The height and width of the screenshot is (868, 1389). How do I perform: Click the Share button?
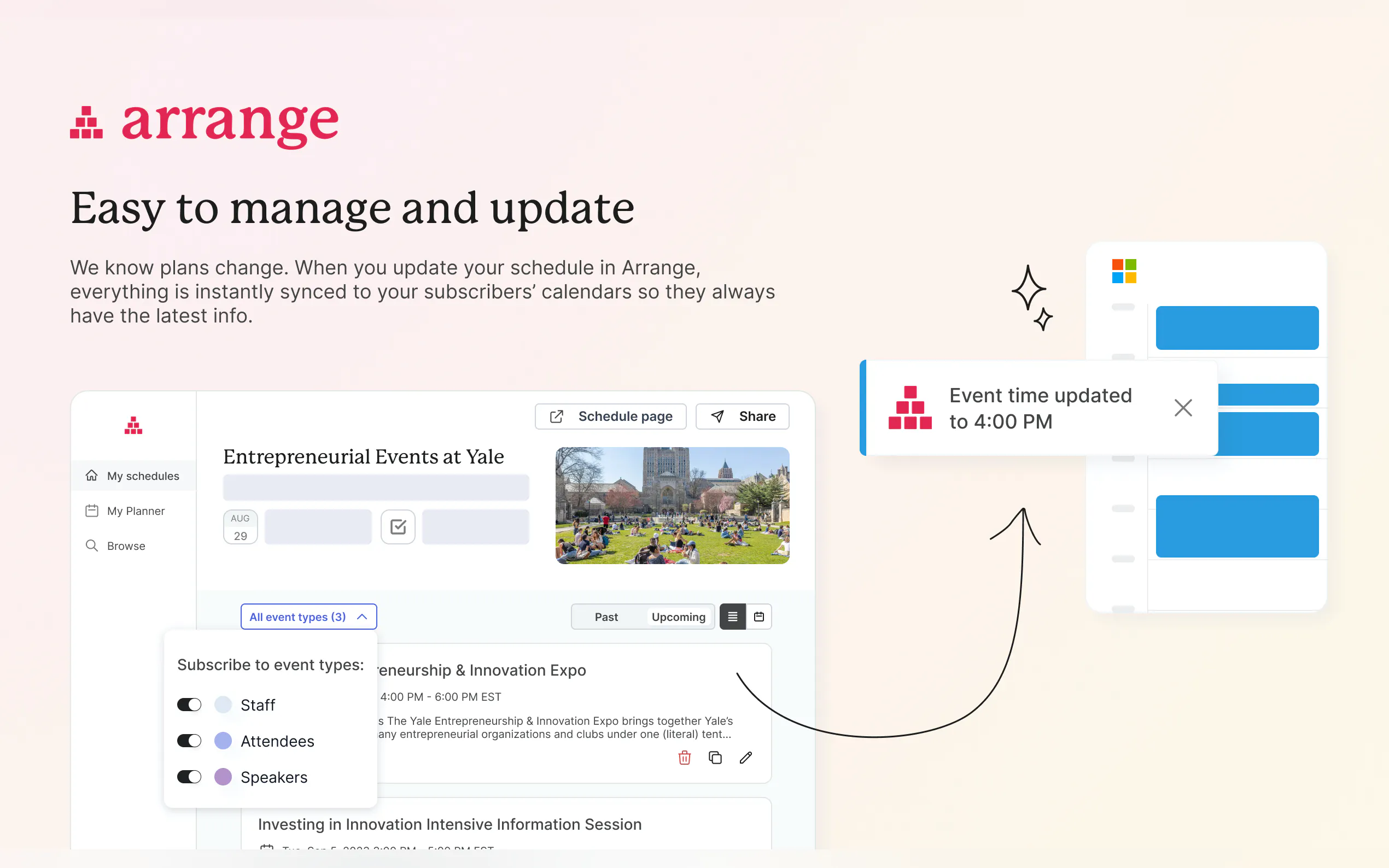point(743,416)
